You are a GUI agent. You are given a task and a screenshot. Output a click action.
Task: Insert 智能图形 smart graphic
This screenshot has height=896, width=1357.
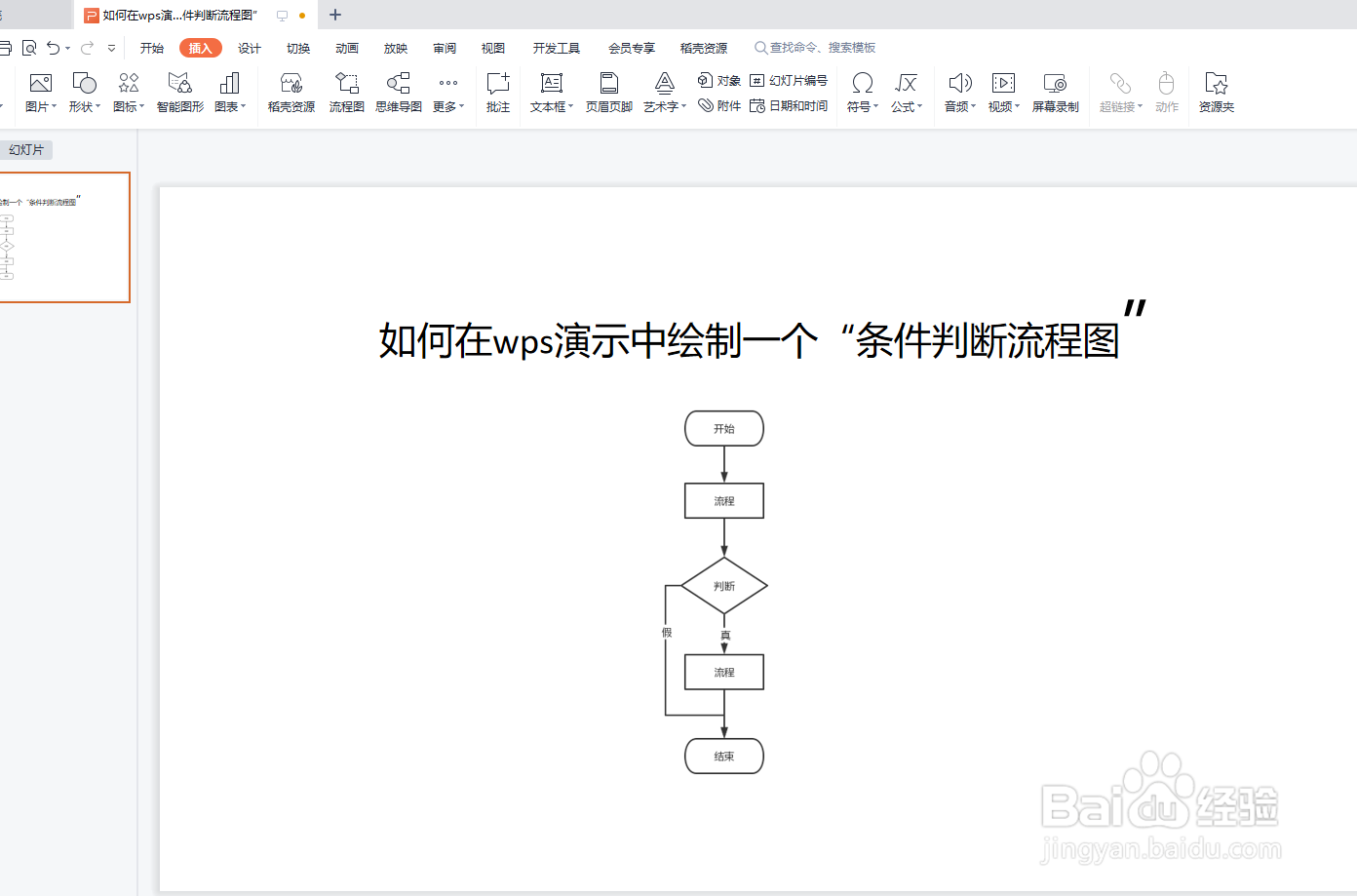(180, 93)
